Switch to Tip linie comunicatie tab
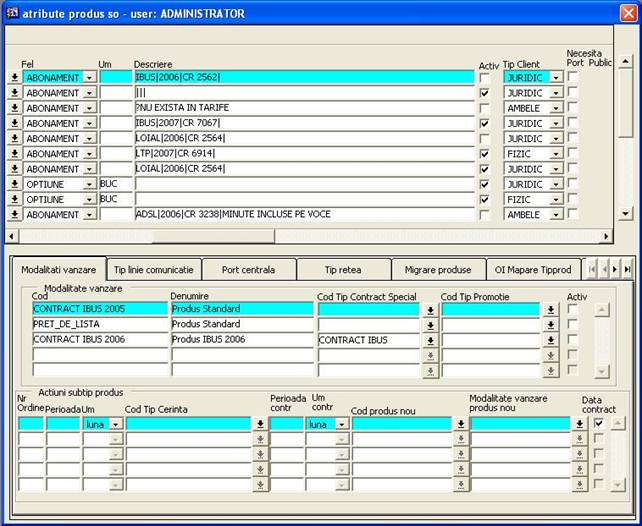The image size is (642, 526). tap(153, 270)
